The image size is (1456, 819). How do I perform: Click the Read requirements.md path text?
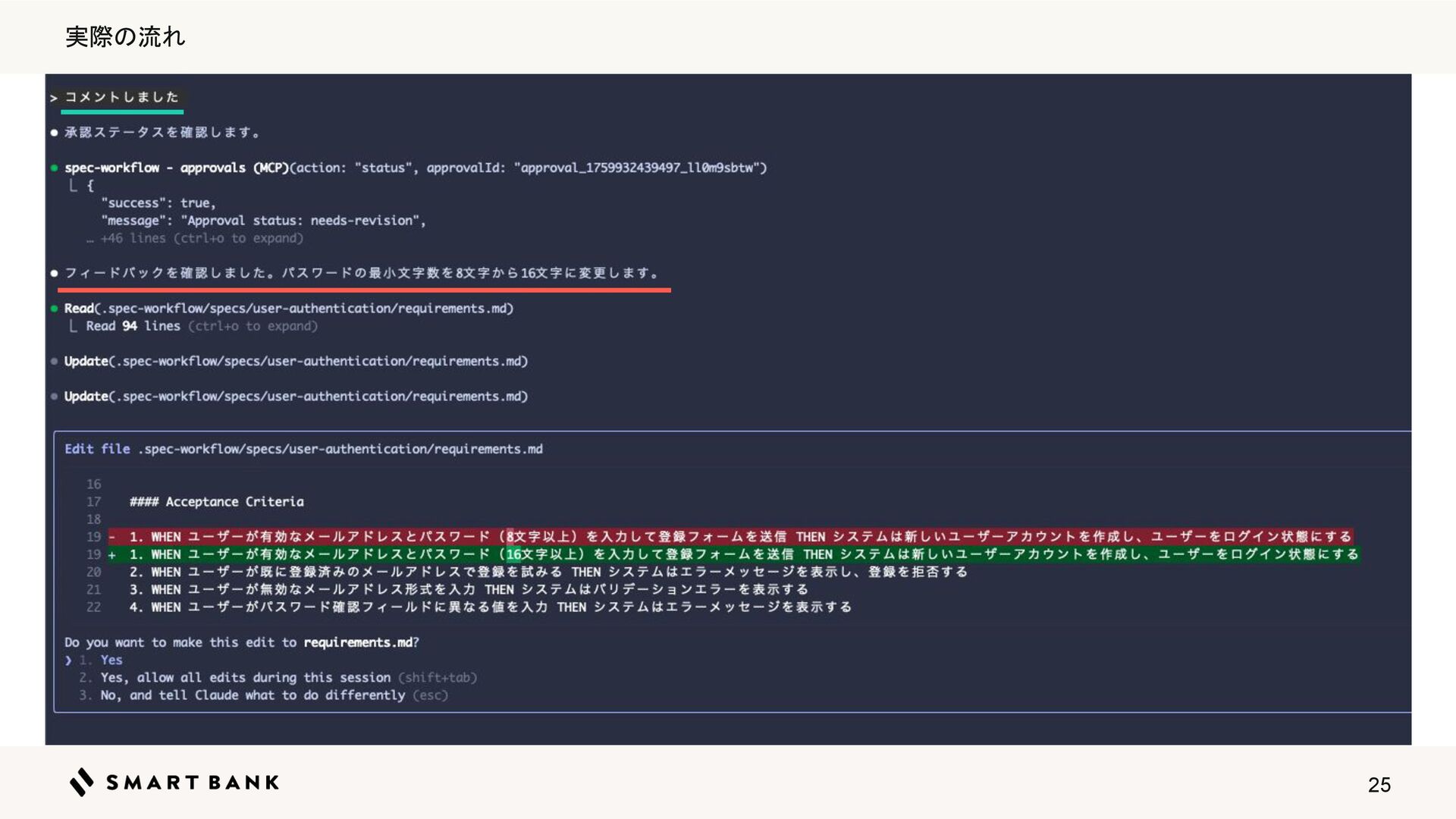tap(309, 309)
